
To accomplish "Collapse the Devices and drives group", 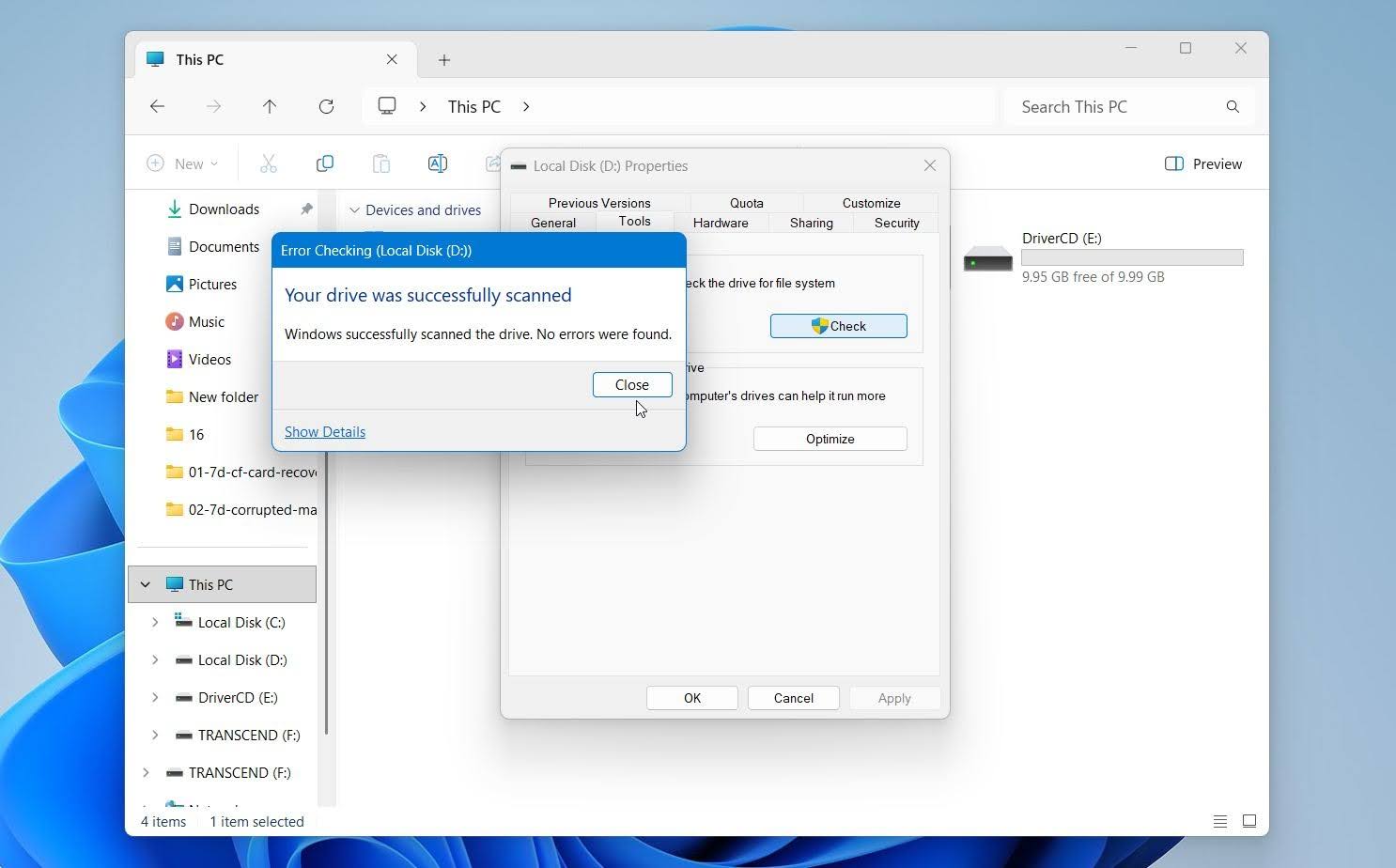I will click(354, 210).
